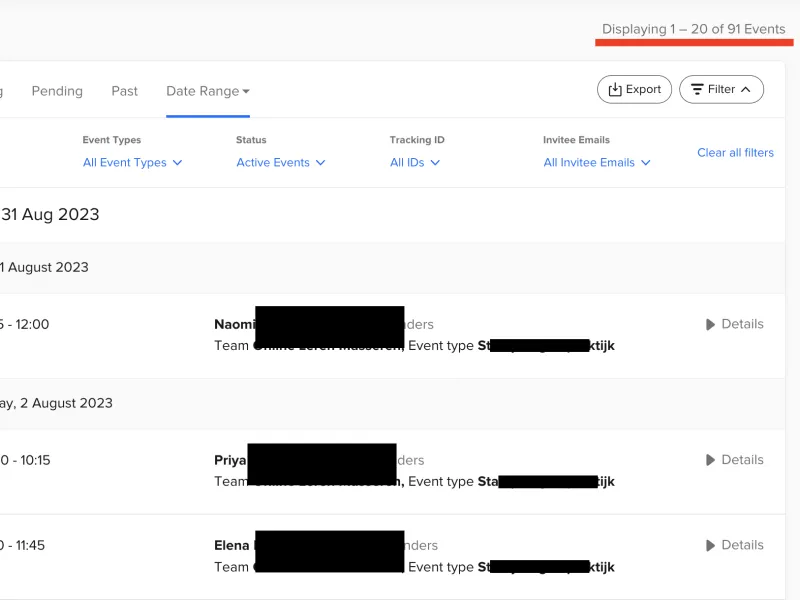Click the Tracking ID filter label
This screenshot has width=800, height=600.
pos(417,140)
